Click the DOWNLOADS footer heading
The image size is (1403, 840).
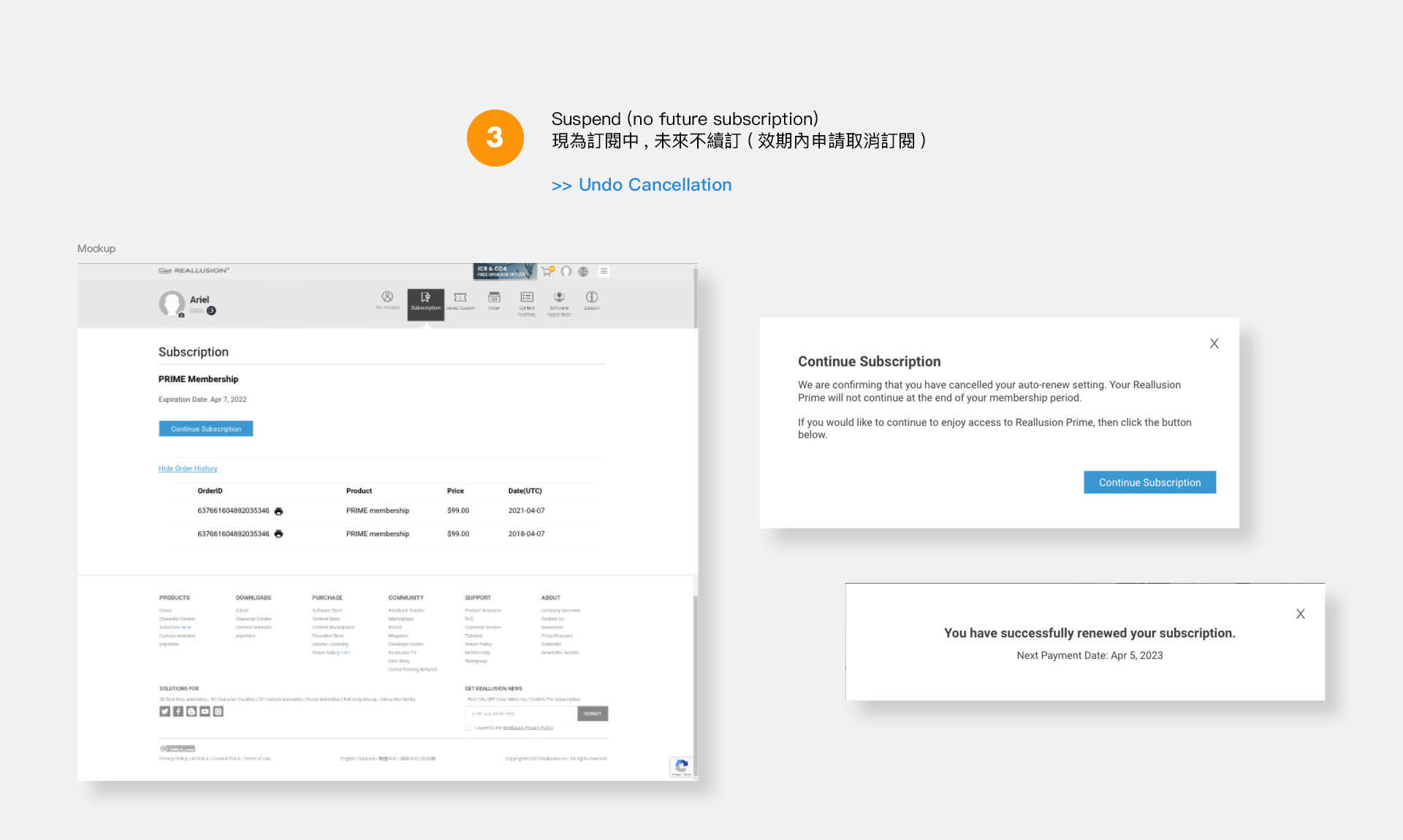click(253, 597)
